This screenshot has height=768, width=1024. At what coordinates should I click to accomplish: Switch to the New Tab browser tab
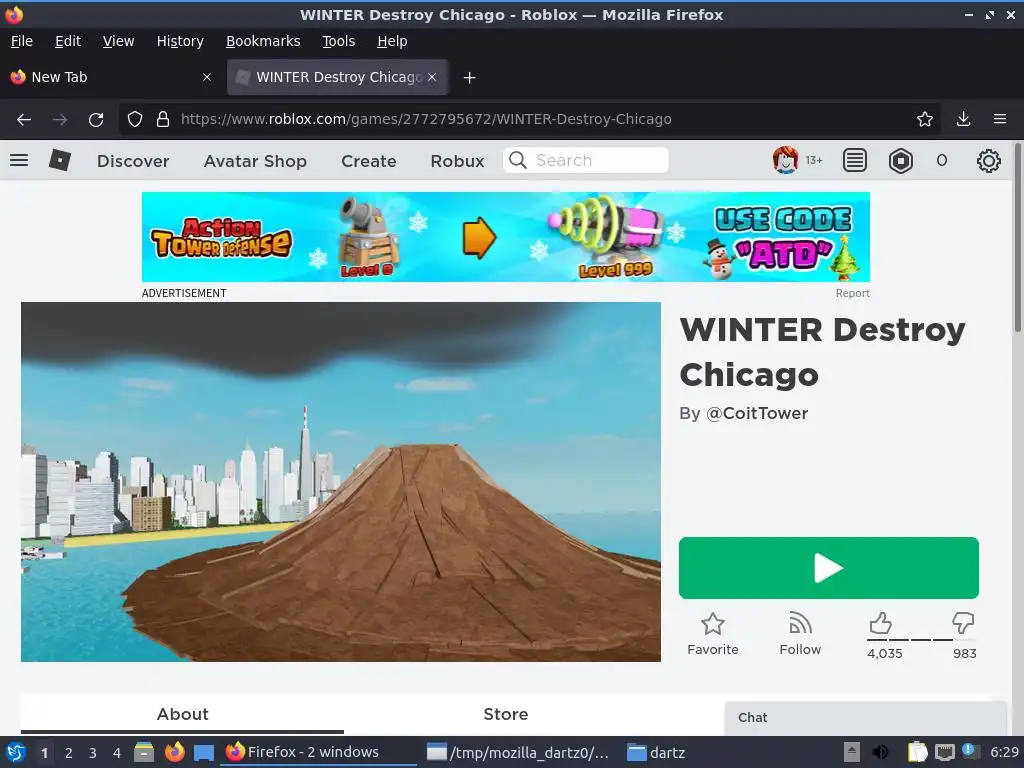(x=111, y=77)
